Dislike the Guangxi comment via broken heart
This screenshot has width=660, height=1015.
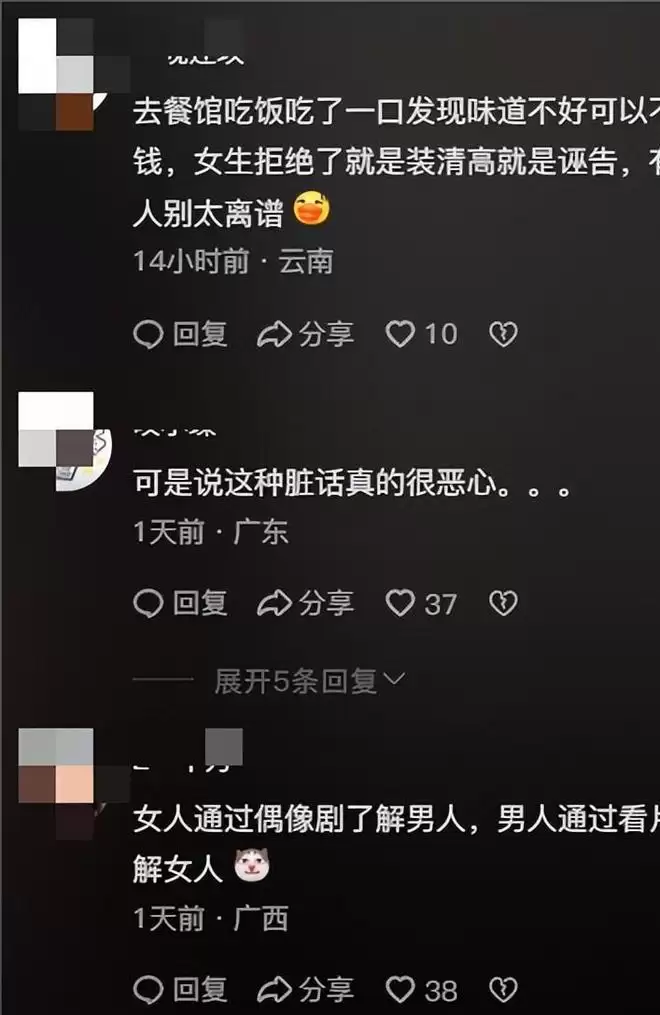(503, 990)
